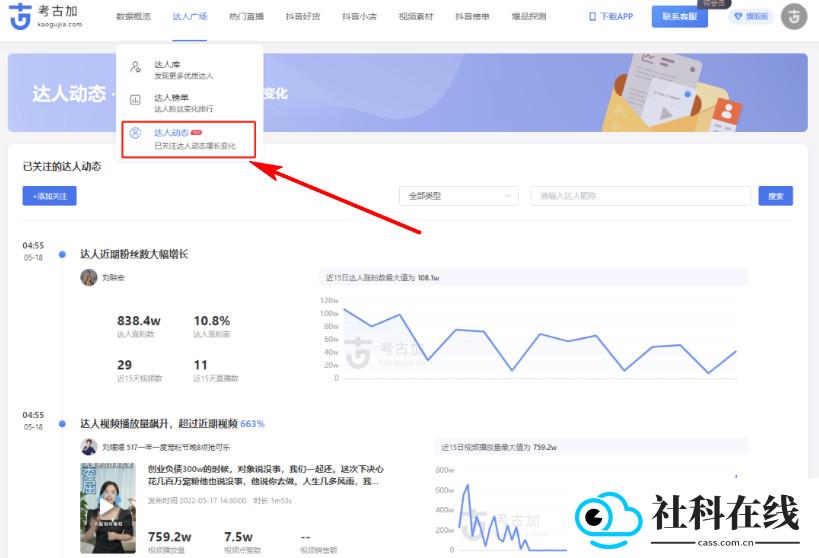
Task: Click the 旗舰版 diamond badge
Action: 751,17
